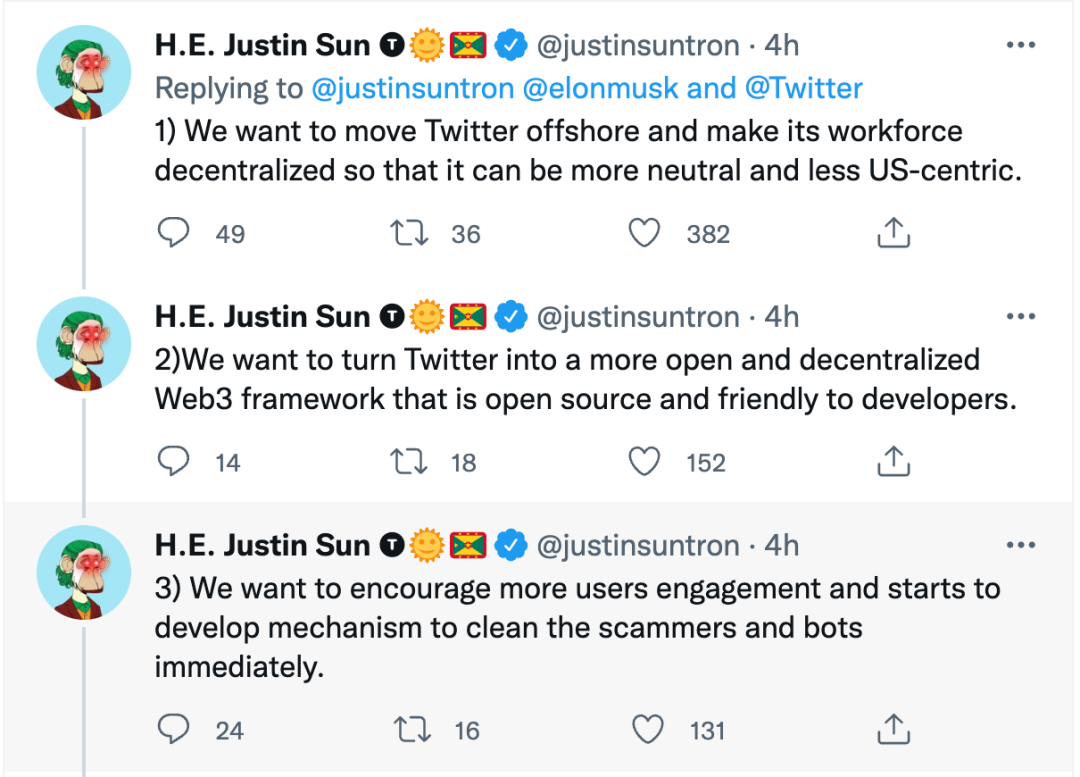The height and width of the screenshot is (777, 1080).
Task: Open the @Twitter mention link
Action: pos(803,88)
